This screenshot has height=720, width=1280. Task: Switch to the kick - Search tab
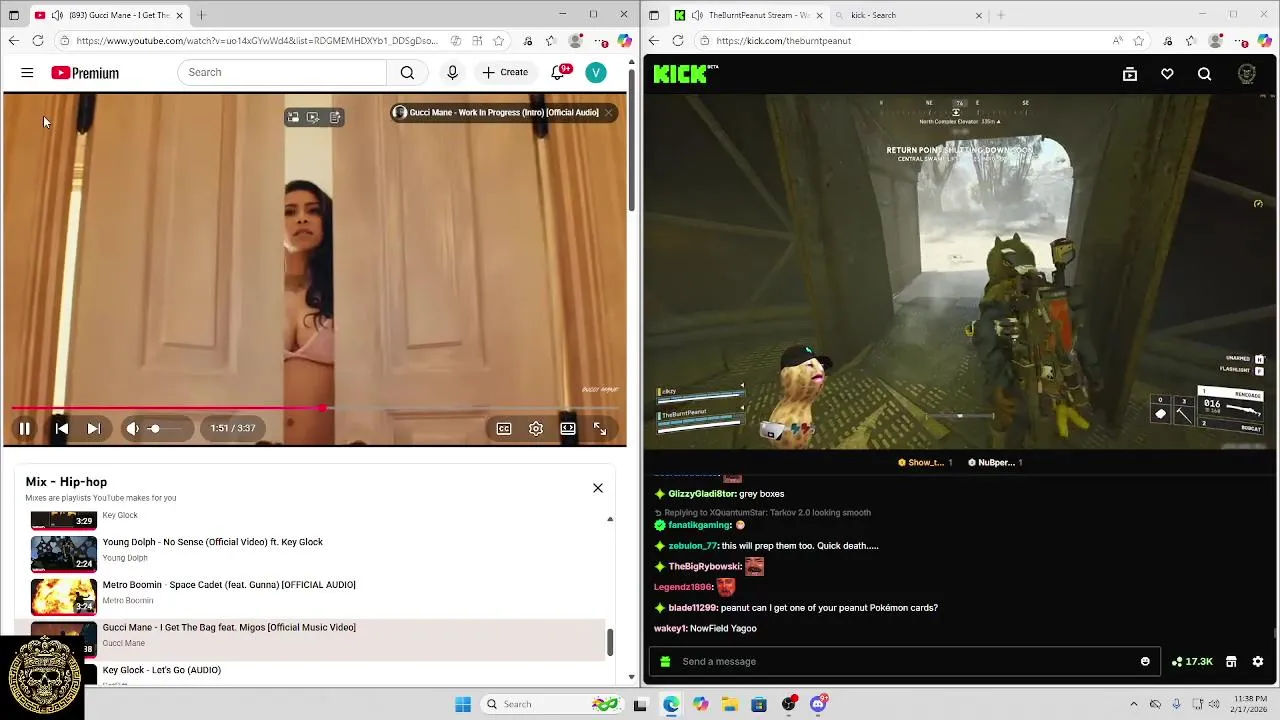(x=909, y=15)
